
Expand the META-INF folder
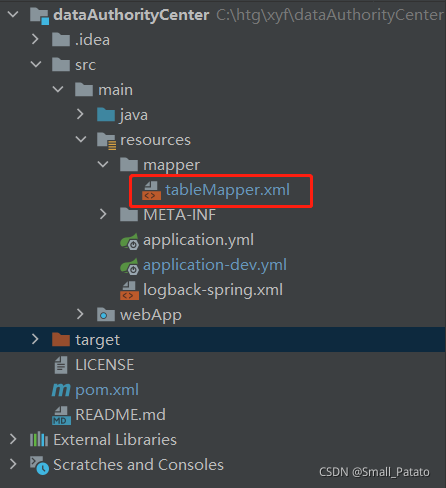pyautogui.click(x=103, y=214)
